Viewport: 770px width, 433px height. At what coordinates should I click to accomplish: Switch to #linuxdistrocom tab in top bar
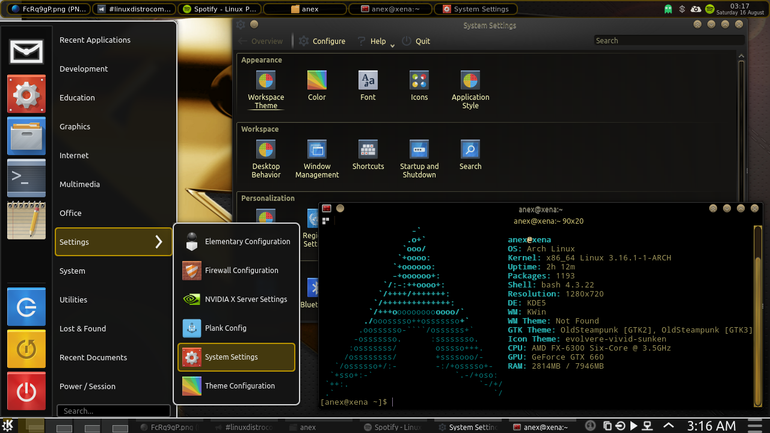click(135, 9)
